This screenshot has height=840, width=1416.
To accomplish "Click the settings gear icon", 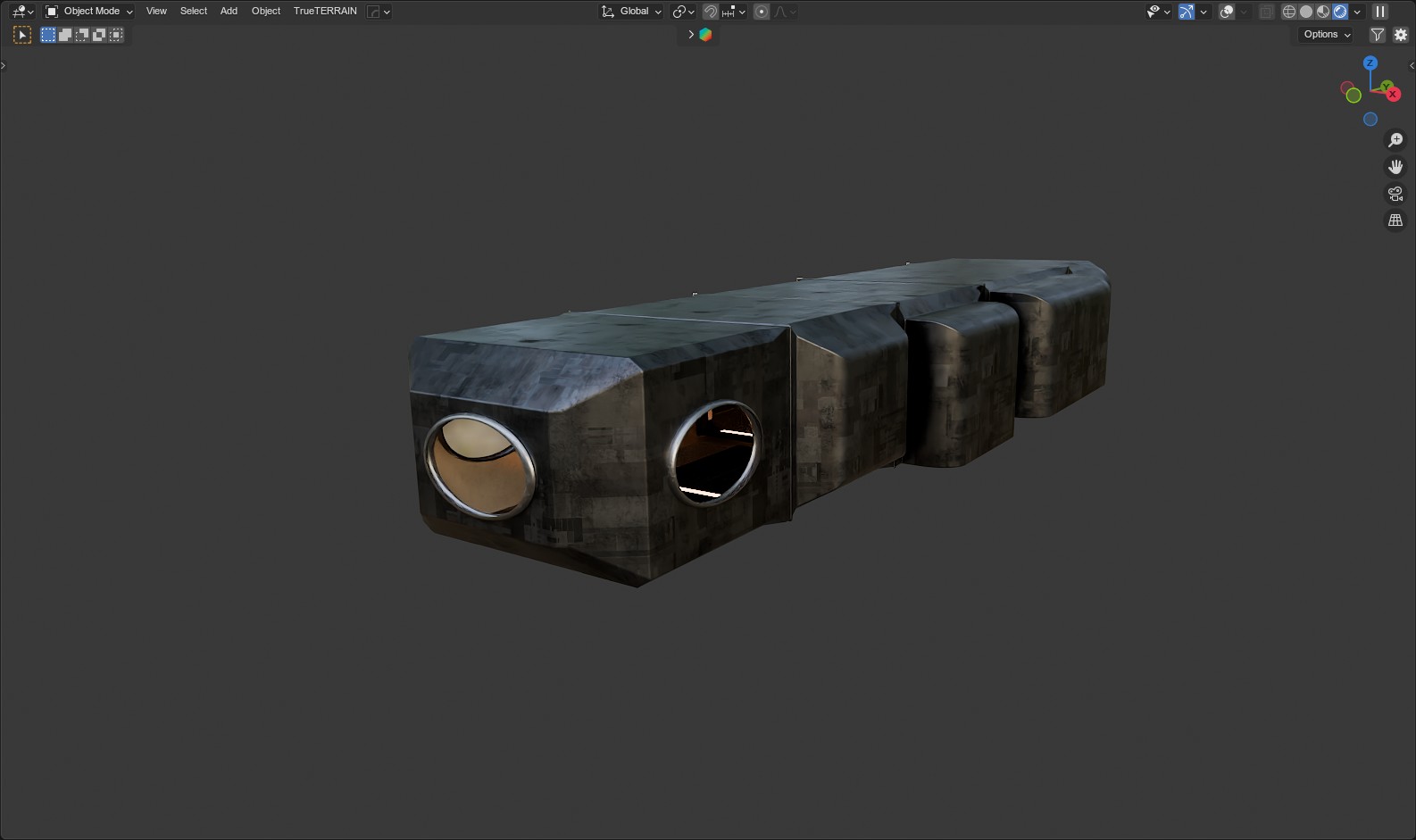I will (1401, 35).
